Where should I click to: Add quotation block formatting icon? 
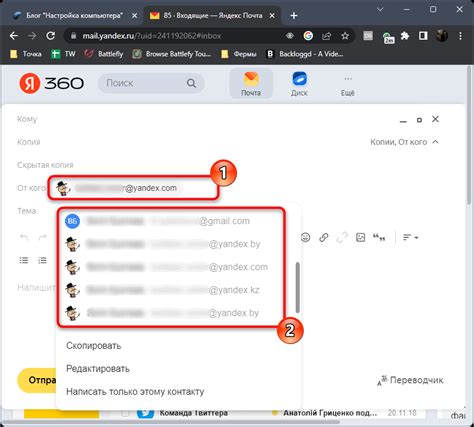pos(379,237)
